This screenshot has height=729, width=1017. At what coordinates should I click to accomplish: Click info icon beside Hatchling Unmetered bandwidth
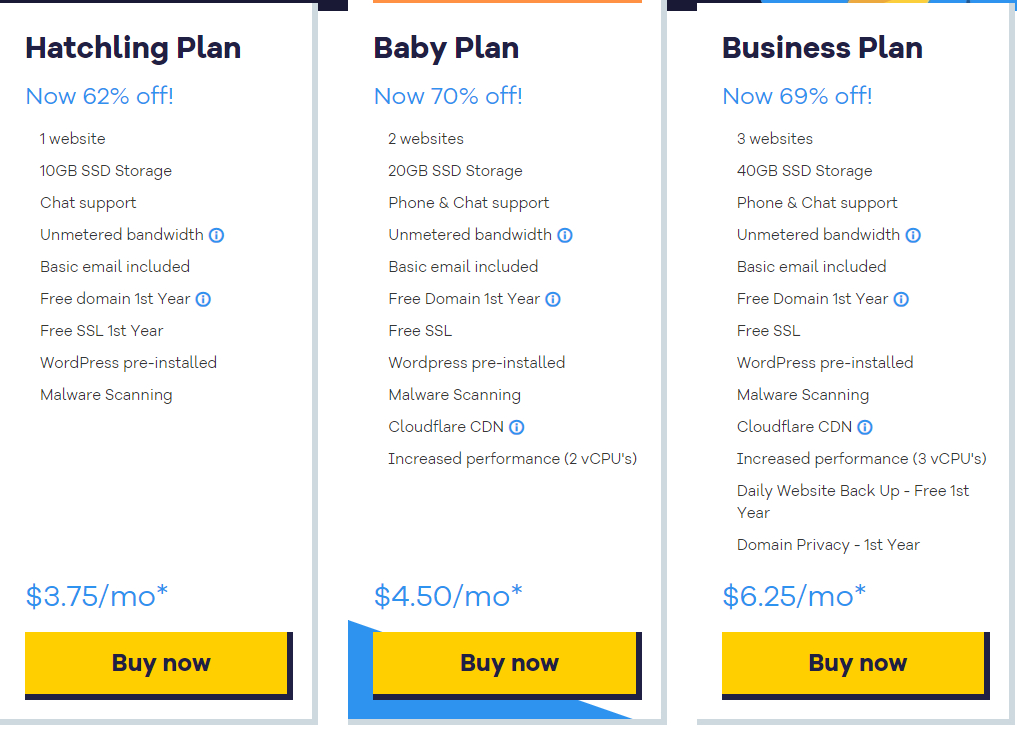pyautogui.click(x=216, y=235)
